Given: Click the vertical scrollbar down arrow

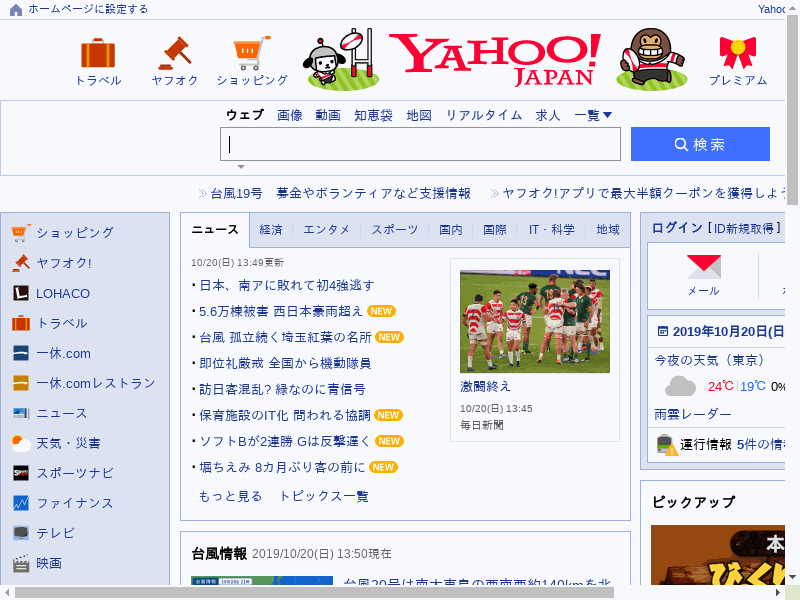Looking at the screenshot, I should (792, 577).
